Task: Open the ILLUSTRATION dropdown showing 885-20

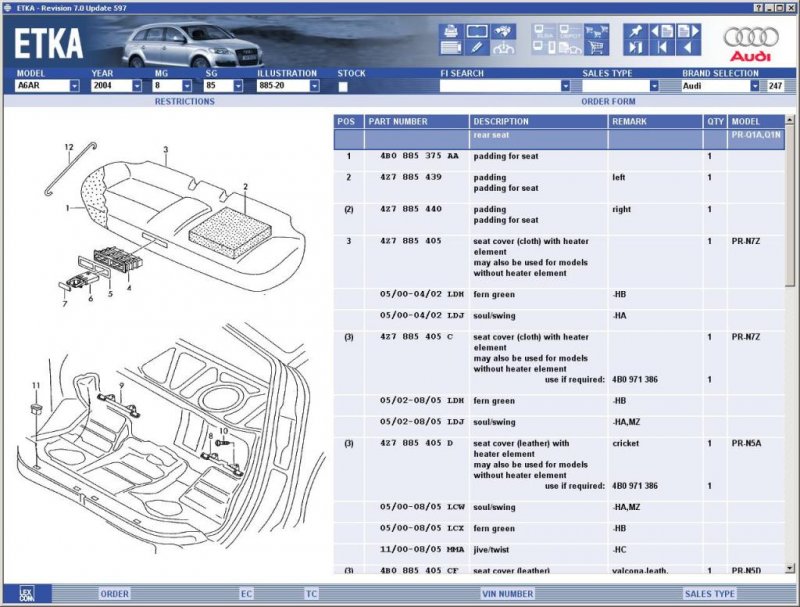Action: [314, 86]
